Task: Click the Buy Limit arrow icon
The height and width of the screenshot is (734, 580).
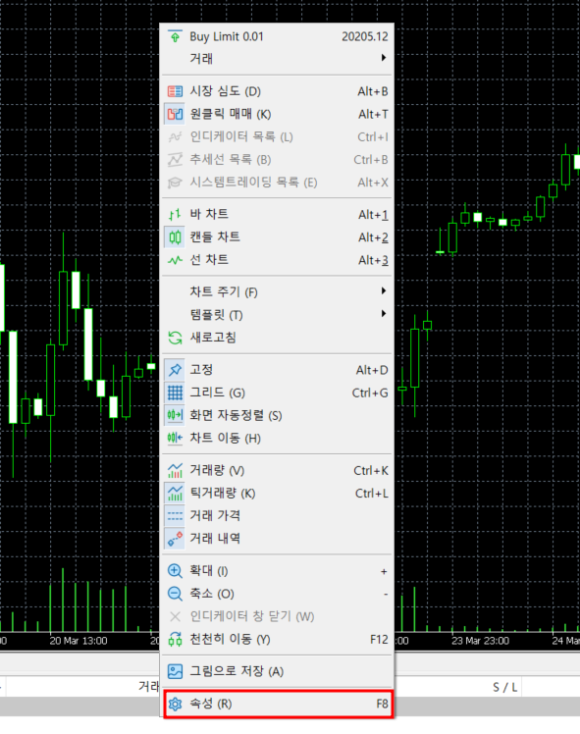Action: (175, 37)
